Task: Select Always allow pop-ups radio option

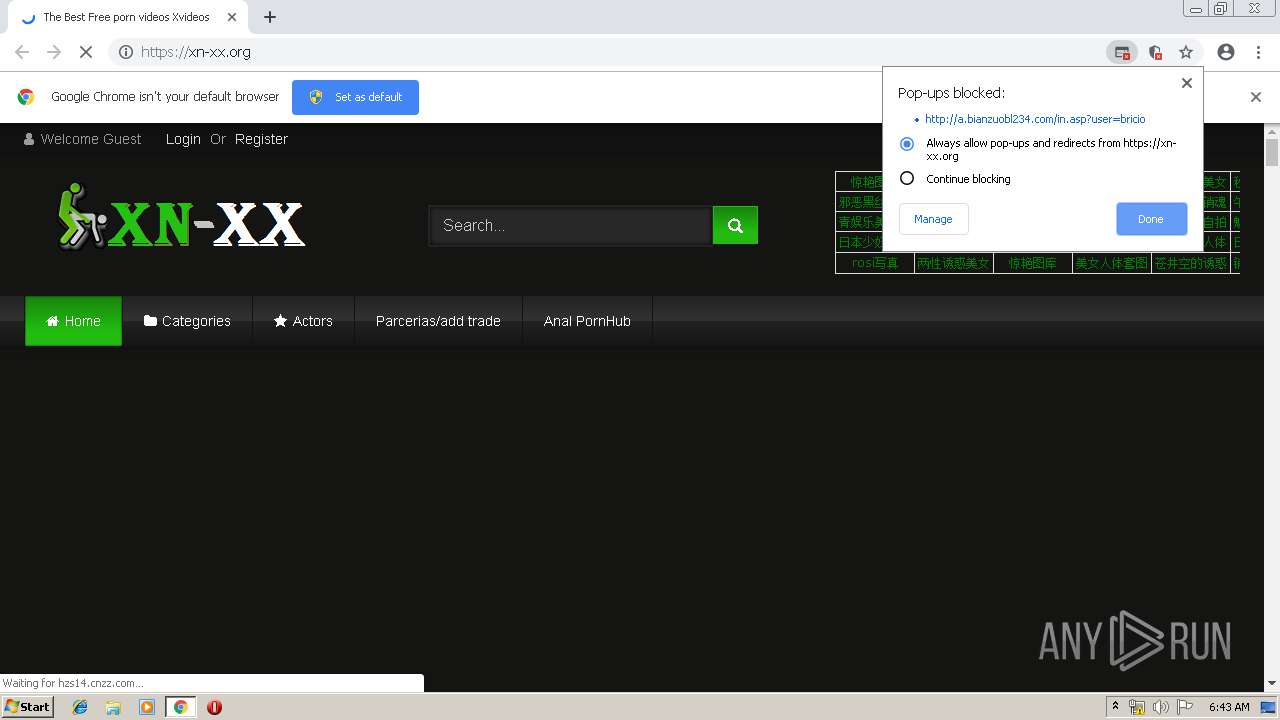Action: click(x=907, y=144)
